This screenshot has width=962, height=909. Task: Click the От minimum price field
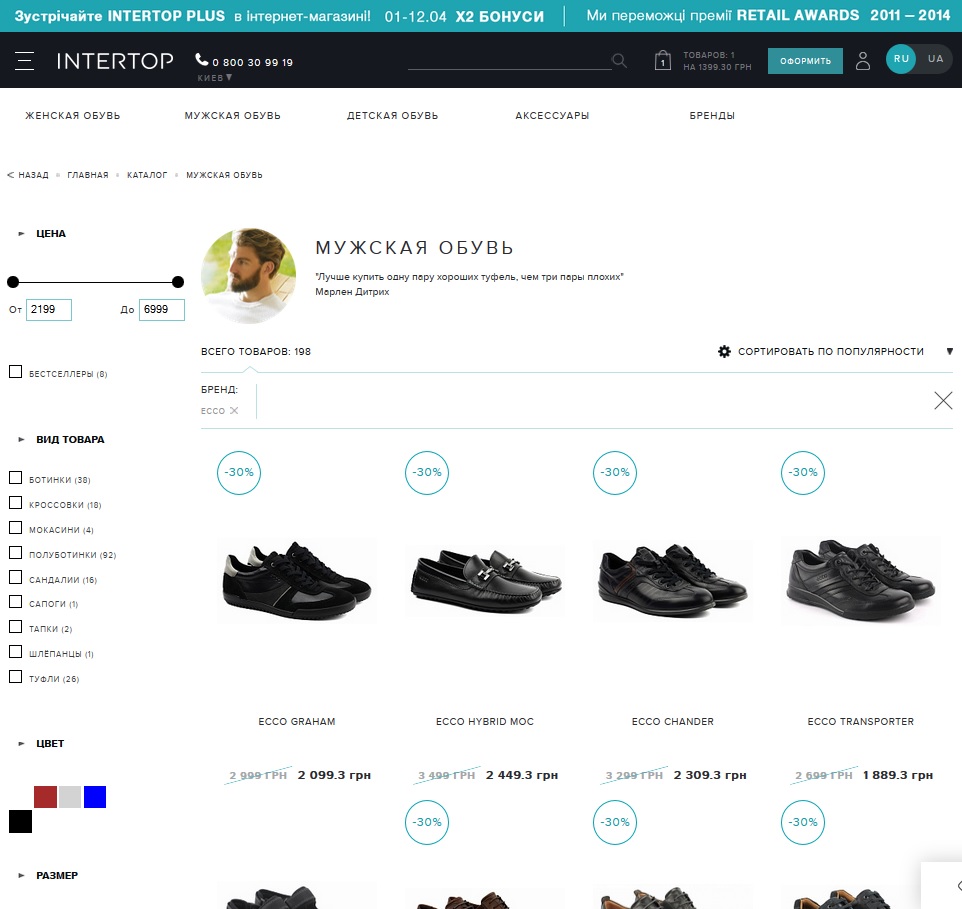(49, 310)
